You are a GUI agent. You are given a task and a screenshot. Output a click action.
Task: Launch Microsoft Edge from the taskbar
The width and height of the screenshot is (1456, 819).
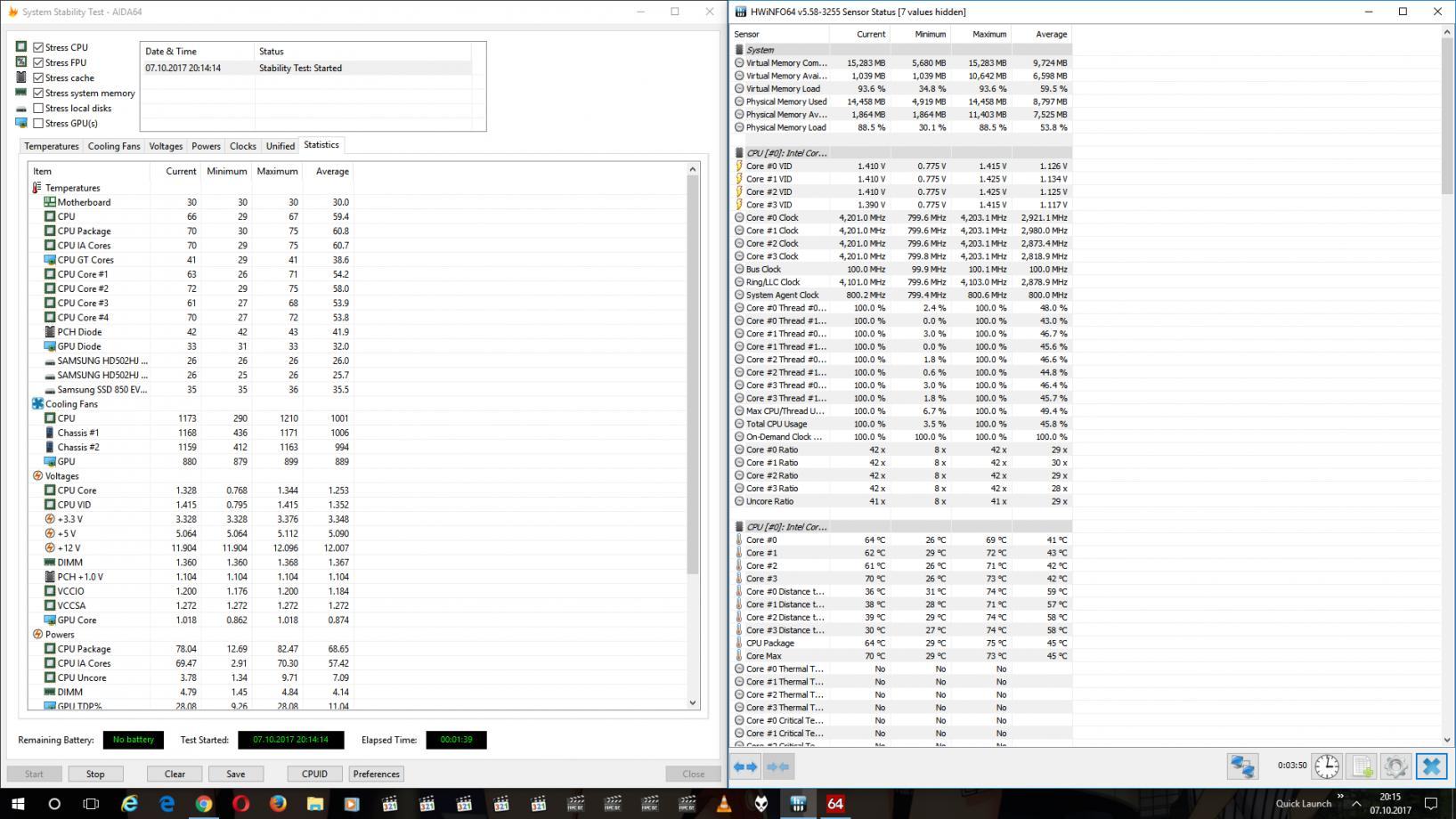point(167,804)
